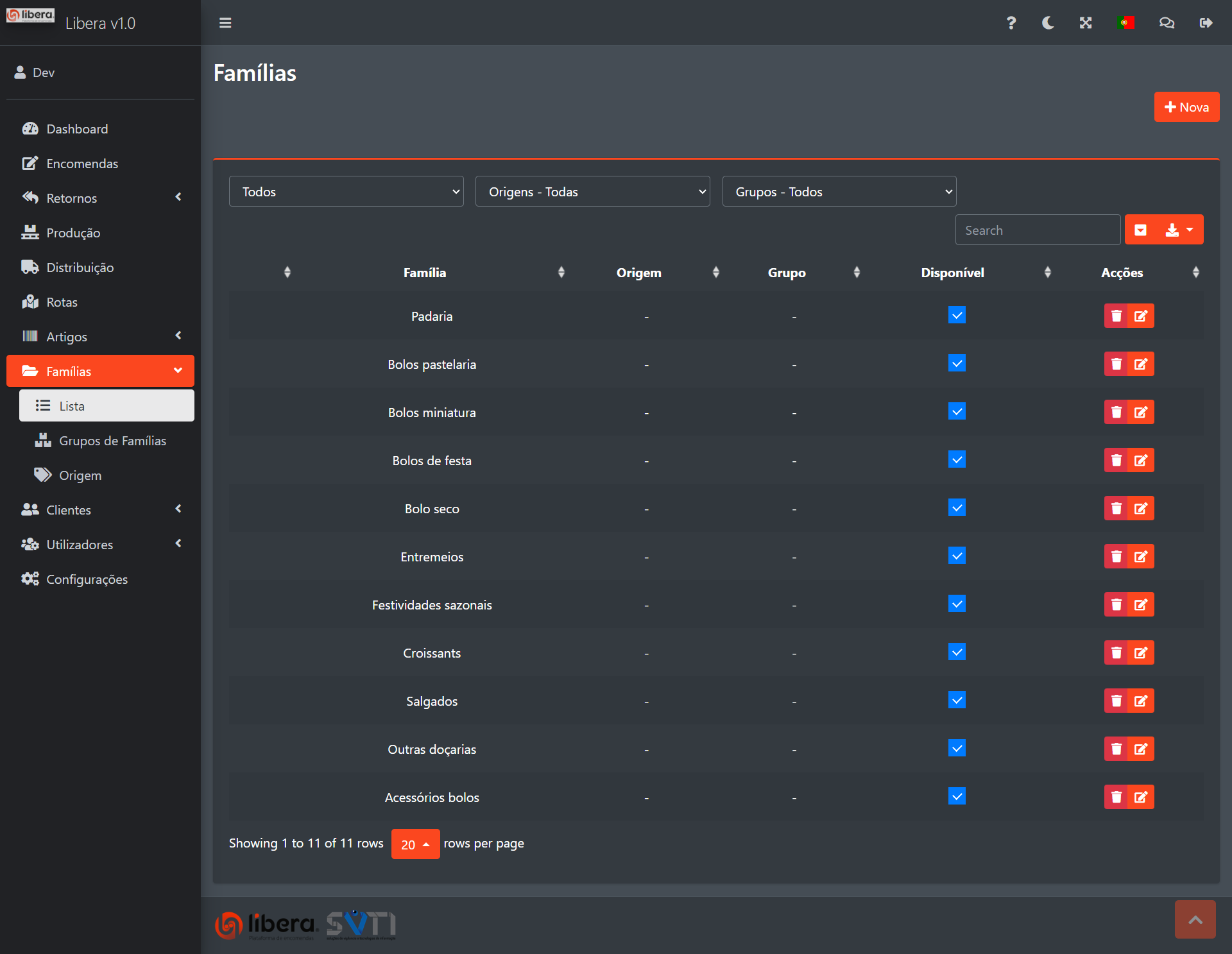The width and height of the screenshot is (1232, 954).
Task: Open the Grupos - Todos dropdown
Action: click(839, 192)
